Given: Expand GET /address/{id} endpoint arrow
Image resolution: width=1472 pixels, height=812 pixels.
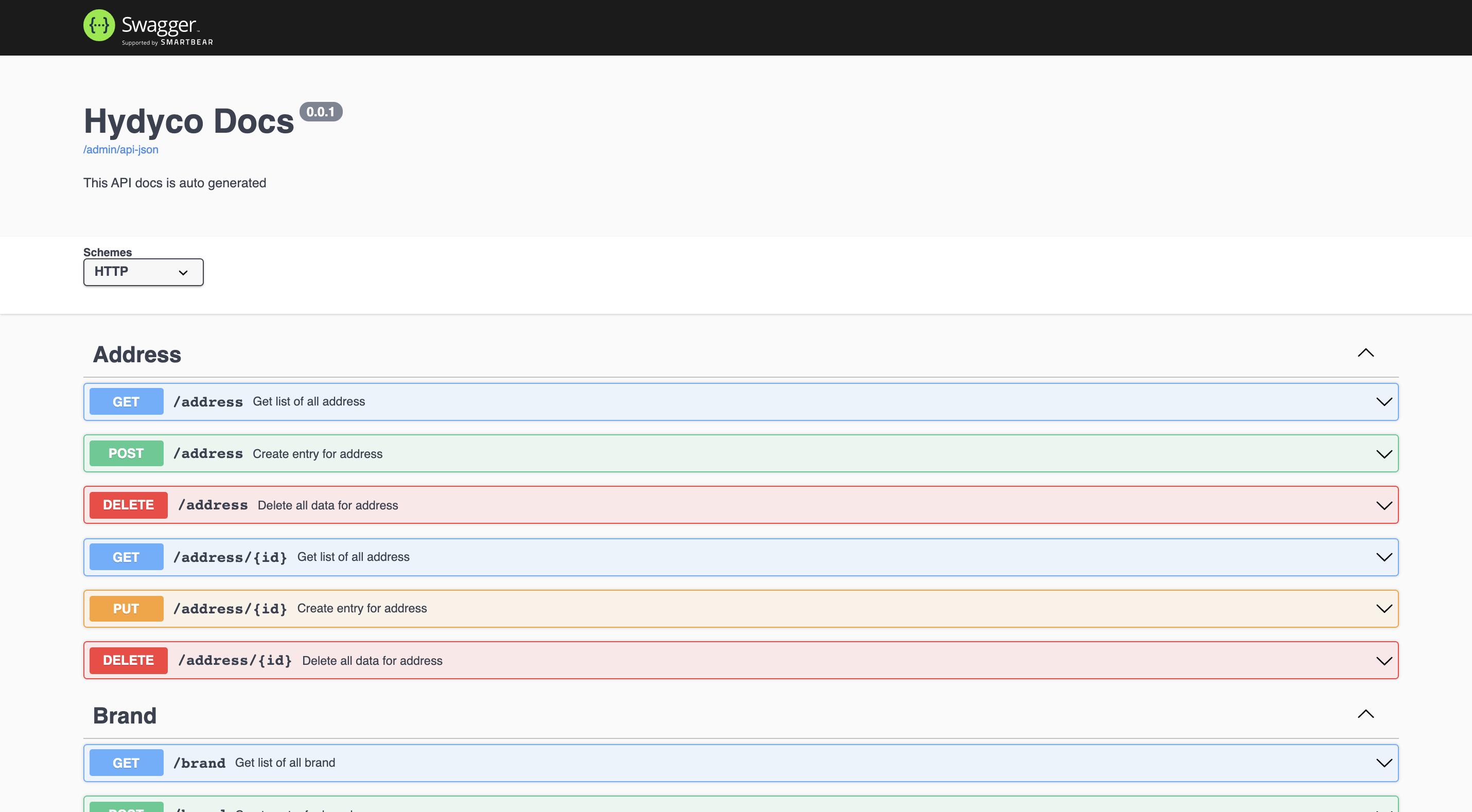Looking at the screenshot, I should [x=1383, y=557].
